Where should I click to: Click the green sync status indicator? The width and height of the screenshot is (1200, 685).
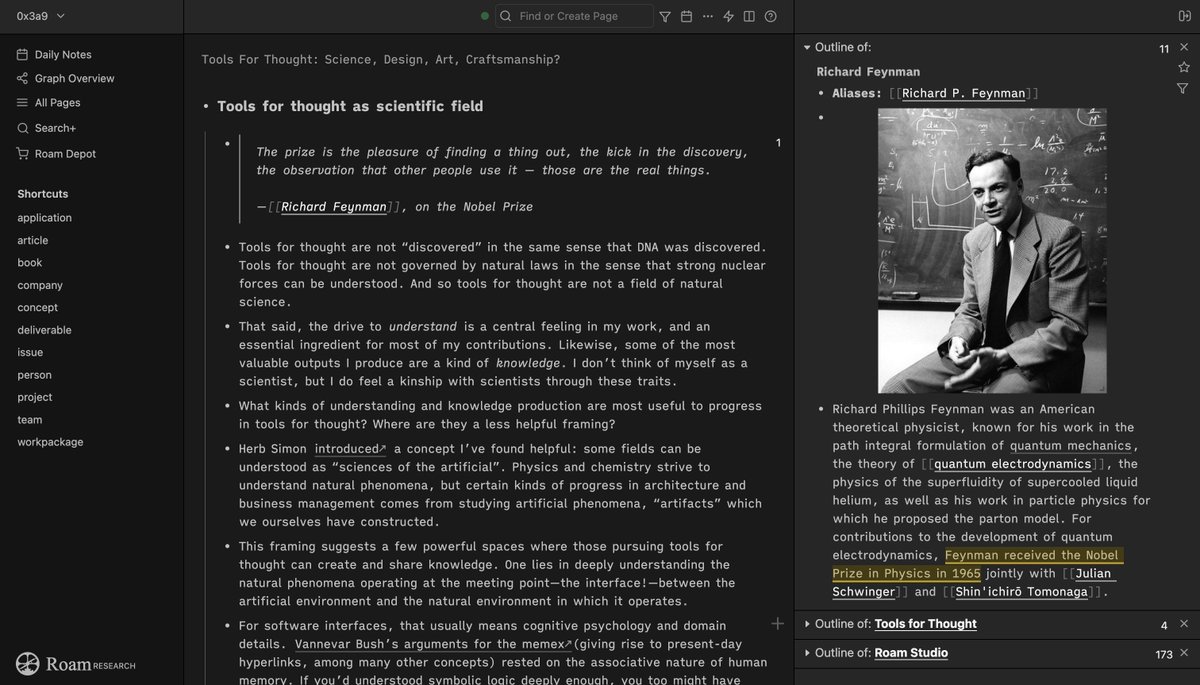(x=485, y=16)
